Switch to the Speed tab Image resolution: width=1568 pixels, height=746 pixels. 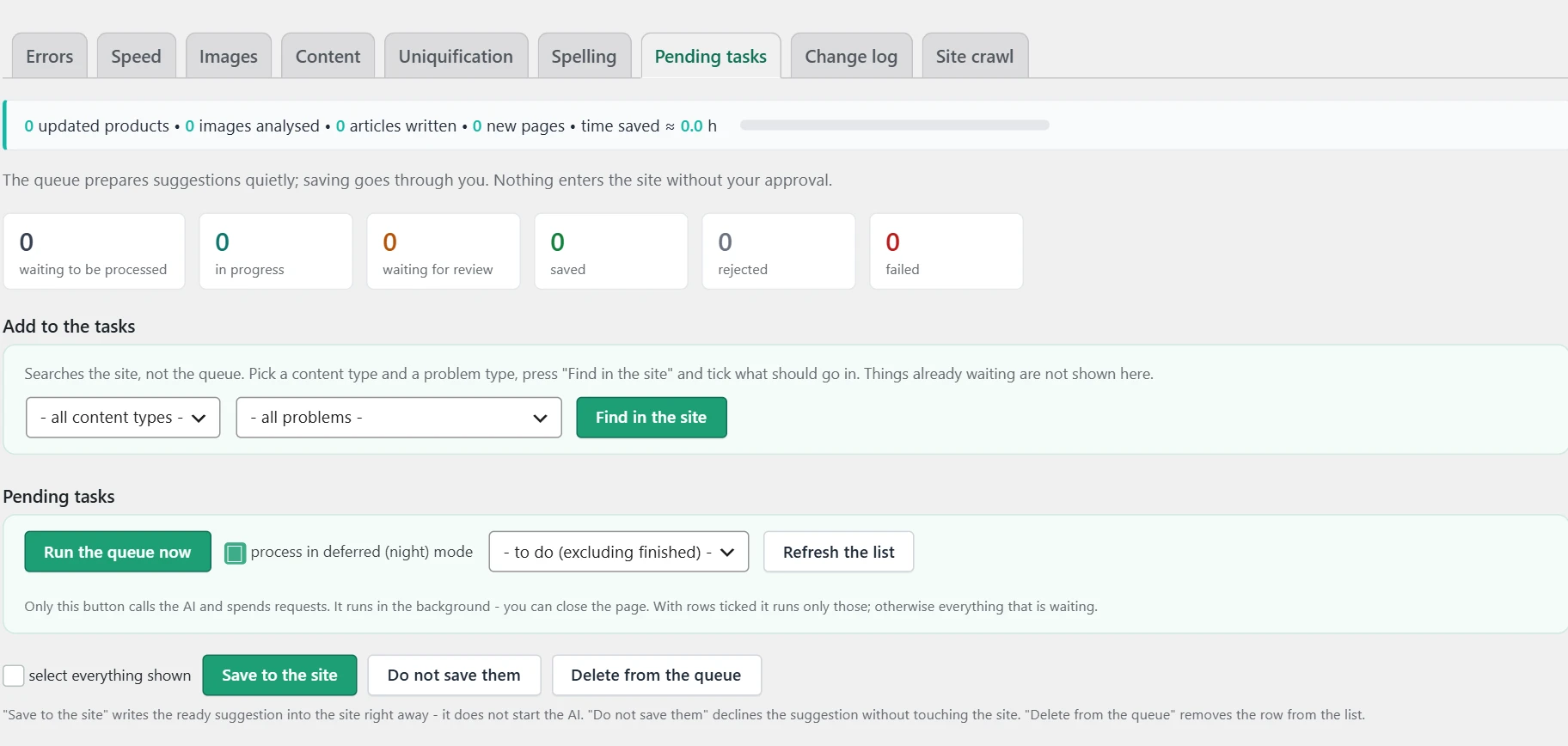(136, 56)
